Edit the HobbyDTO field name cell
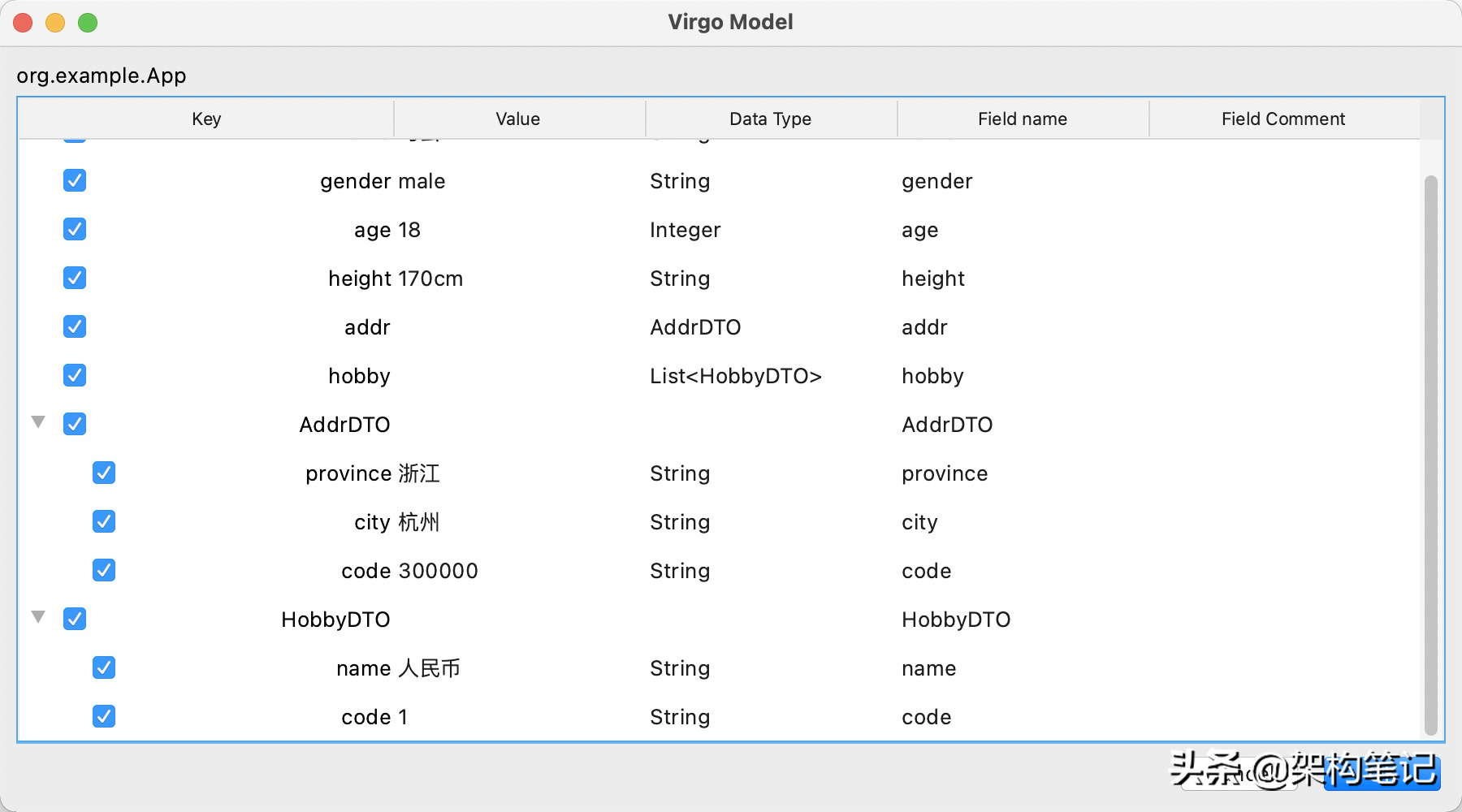1462x812 pixels. point(956,620)
